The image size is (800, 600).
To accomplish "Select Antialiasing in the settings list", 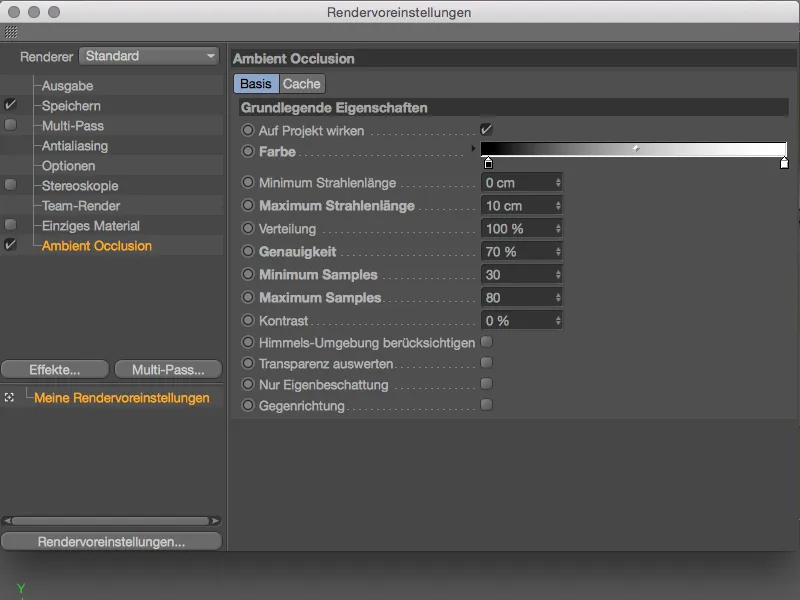I will 75,146.
